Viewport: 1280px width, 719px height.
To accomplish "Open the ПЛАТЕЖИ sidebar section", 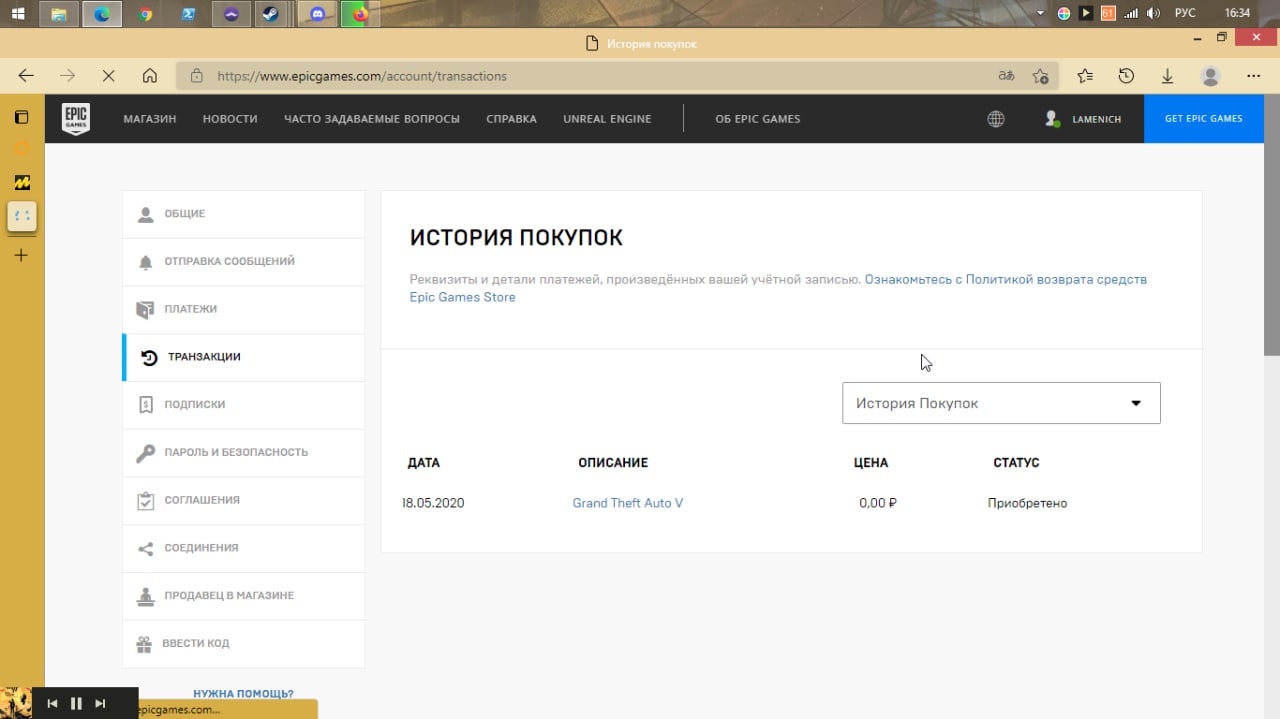I will 244,310.
